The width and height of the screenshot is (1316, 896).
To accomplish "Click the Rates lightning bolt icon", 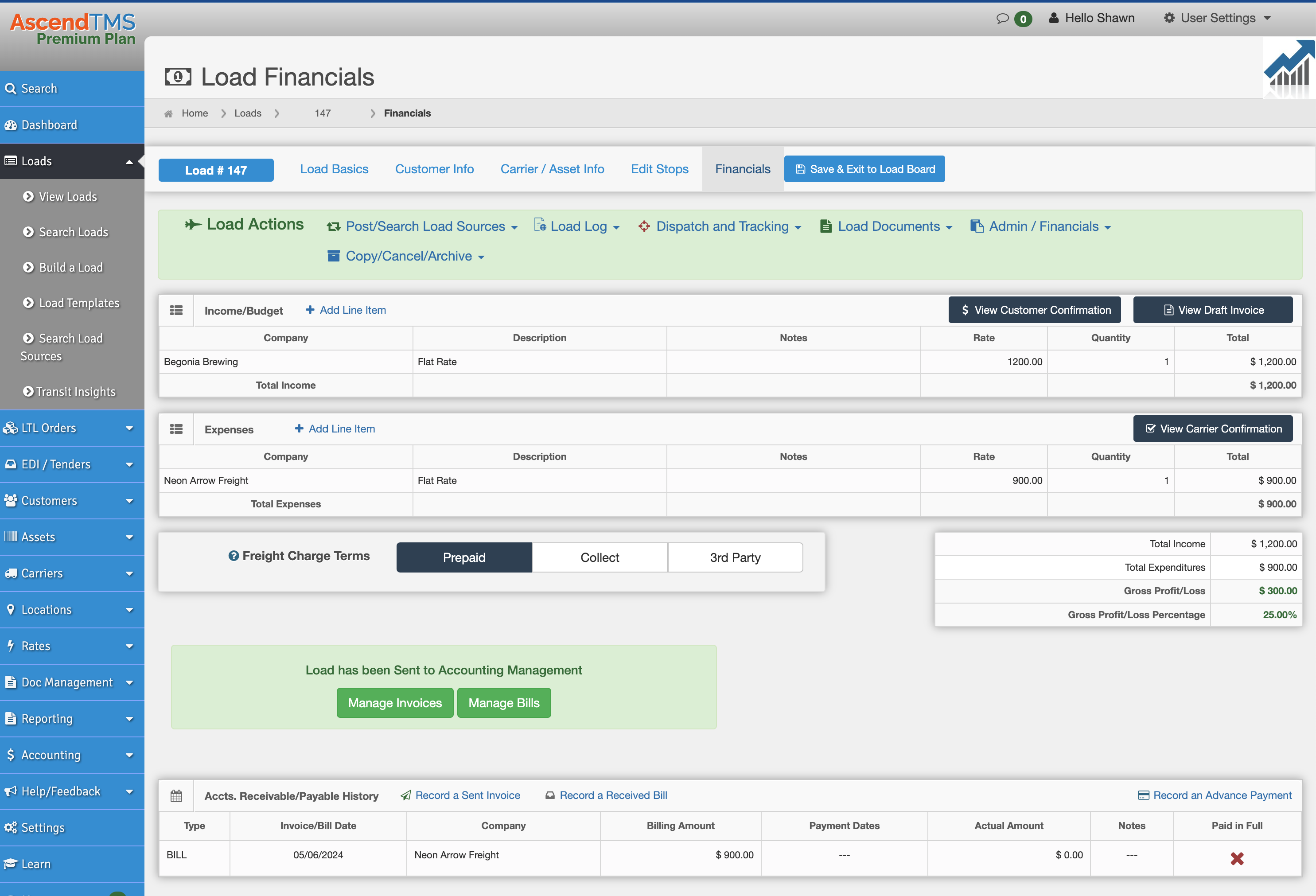I will point(10,646).
